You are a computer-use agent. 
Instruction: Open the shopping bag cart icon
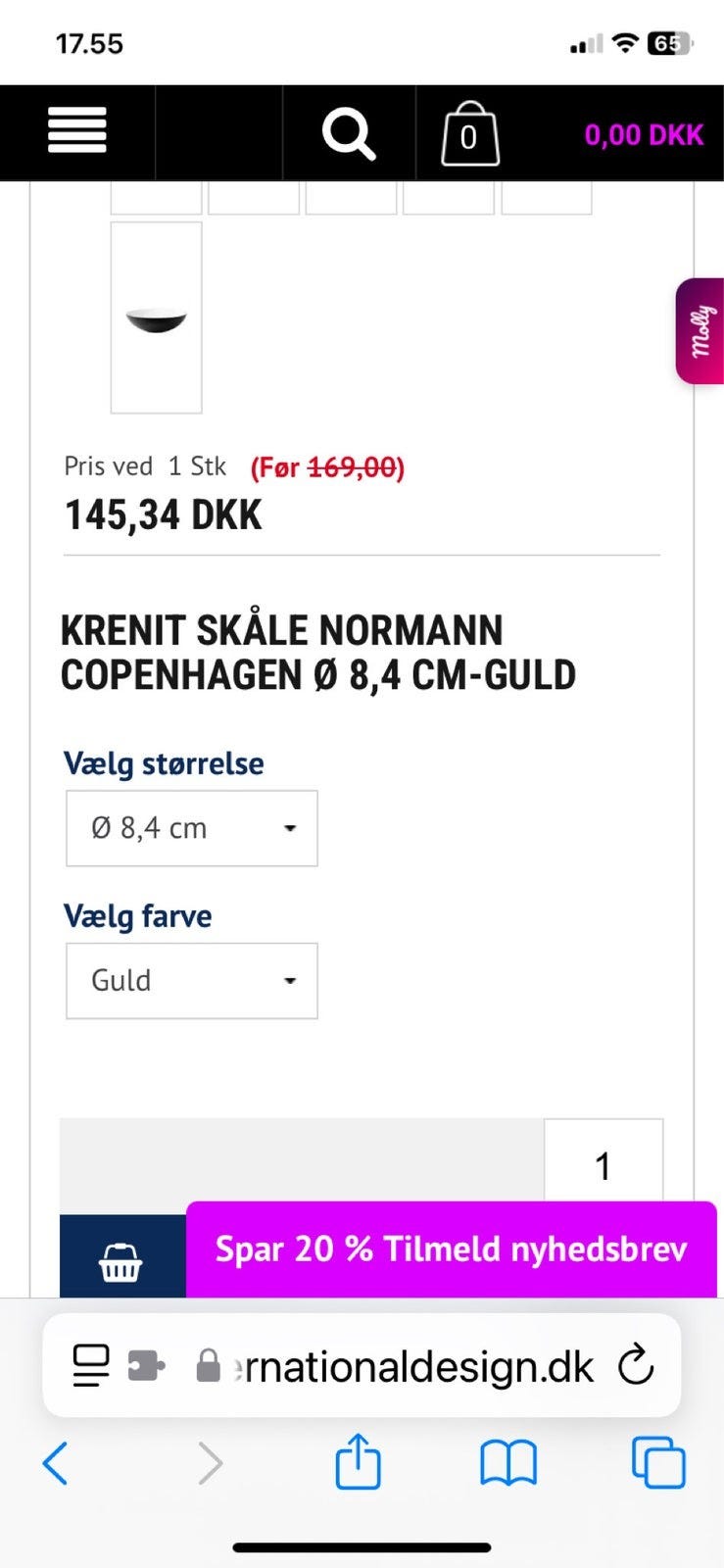[469, 134]
